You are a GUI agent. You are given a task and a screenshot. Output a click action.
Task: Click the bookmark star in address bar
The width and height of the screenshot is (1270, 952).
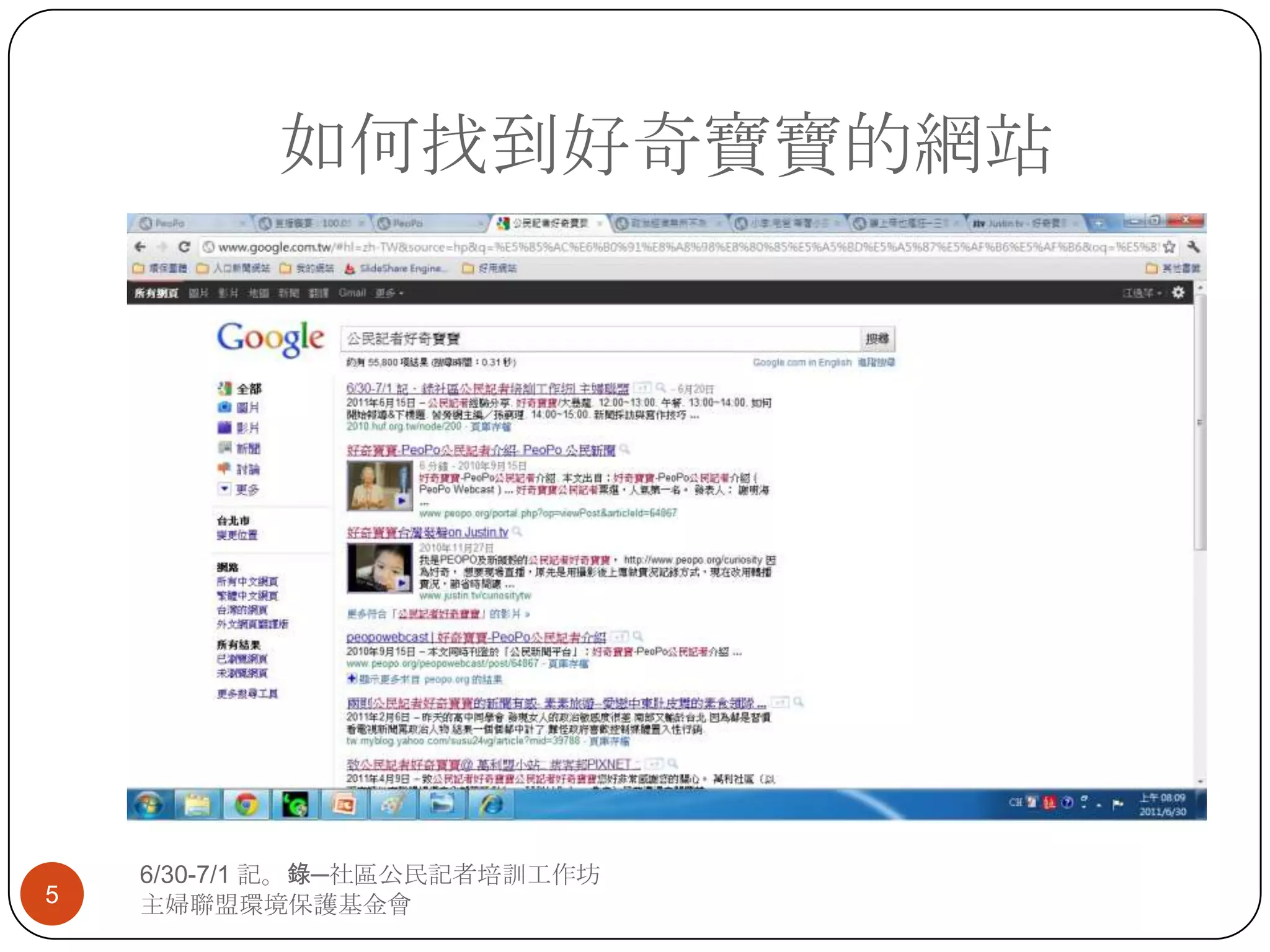point(1169,247)
